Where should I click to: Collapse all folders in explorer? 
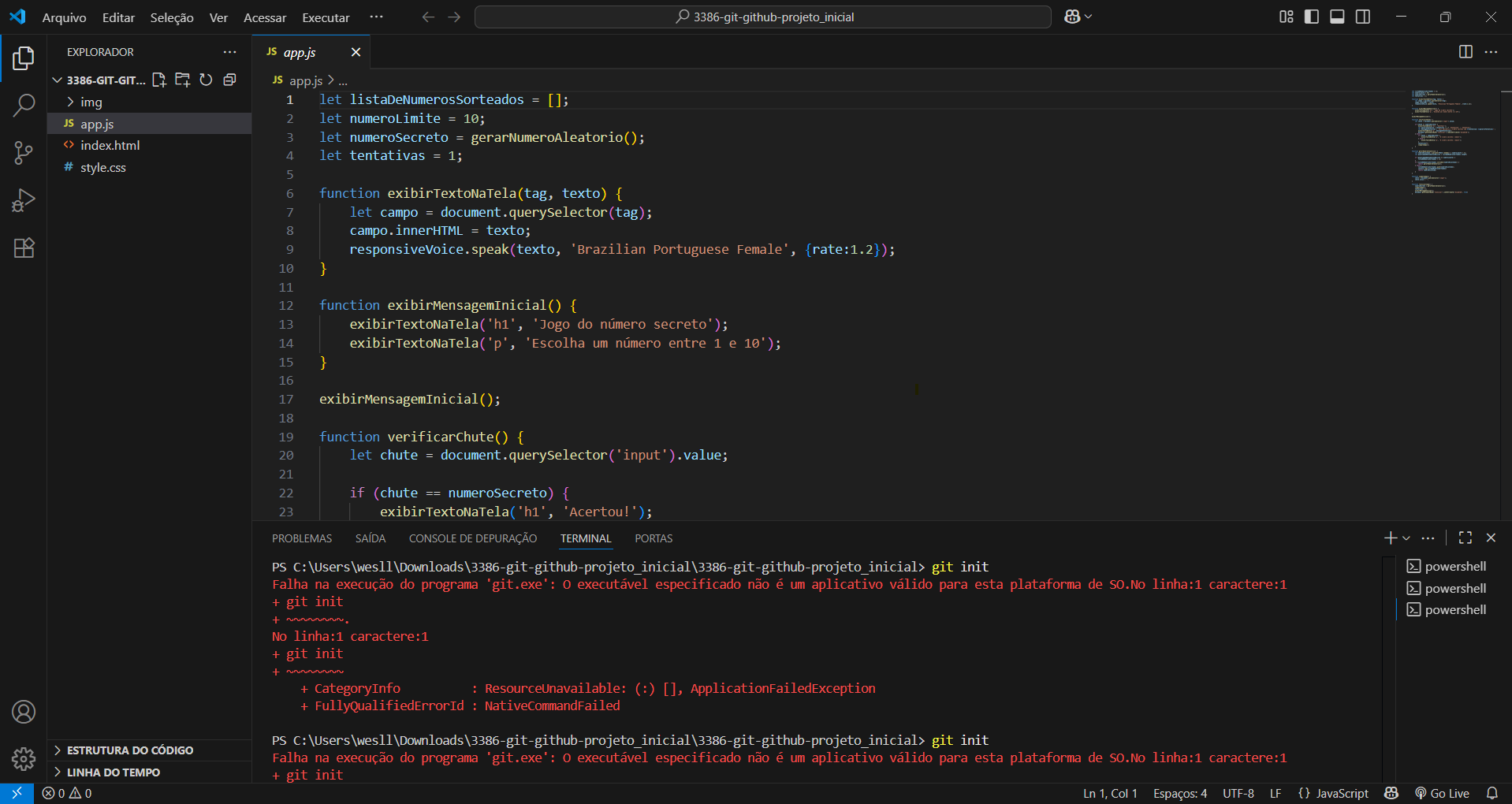point(229,80)
